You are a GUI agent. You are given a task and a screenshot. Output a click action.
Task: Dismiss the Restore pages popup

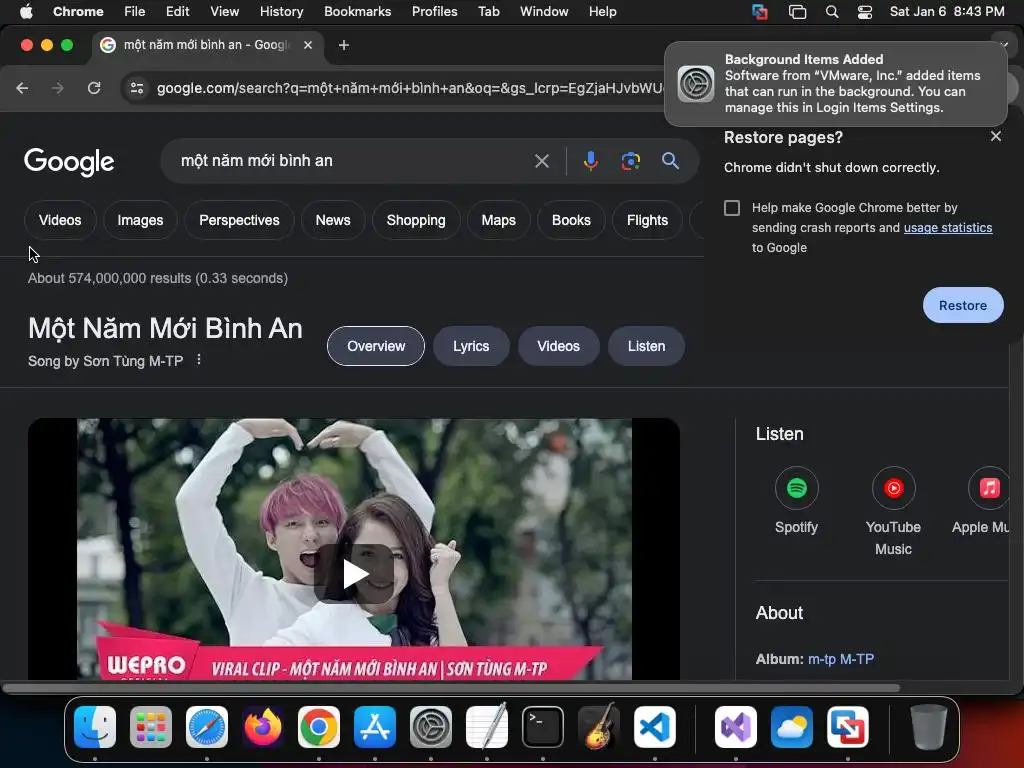coord(995,136)
